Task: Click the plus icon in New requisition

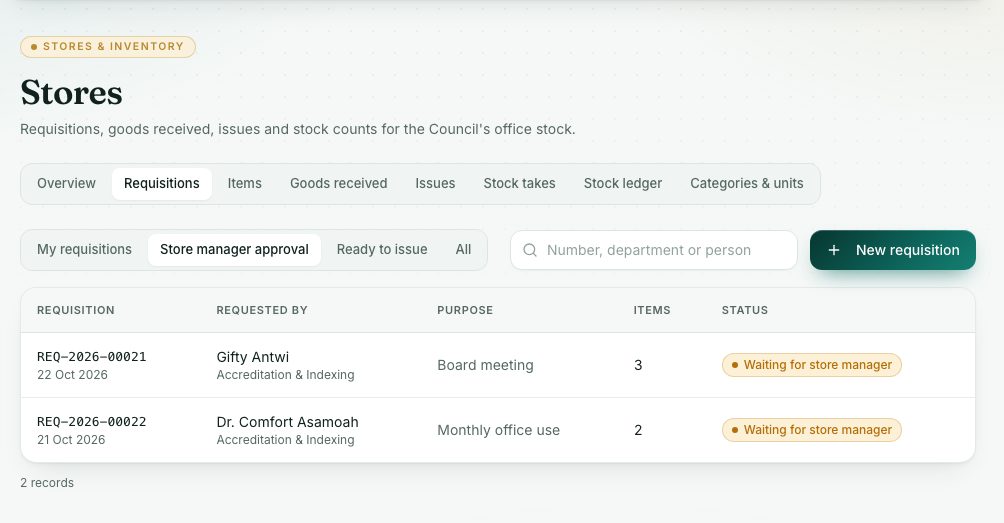Action: click(x=834, y=250)
